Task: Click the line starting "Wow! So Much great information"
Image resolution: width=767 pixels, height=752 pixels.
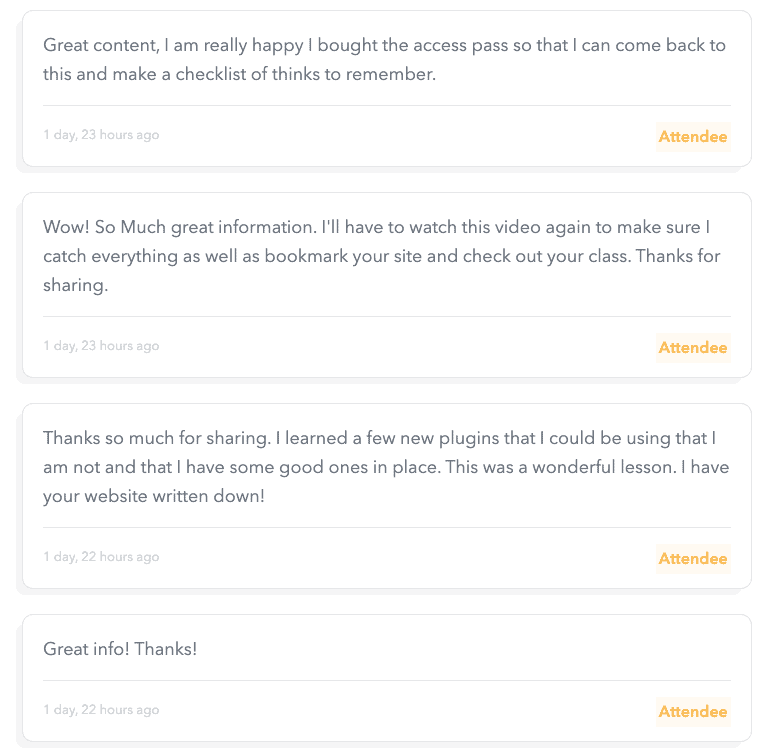Action: coord(377,227)
